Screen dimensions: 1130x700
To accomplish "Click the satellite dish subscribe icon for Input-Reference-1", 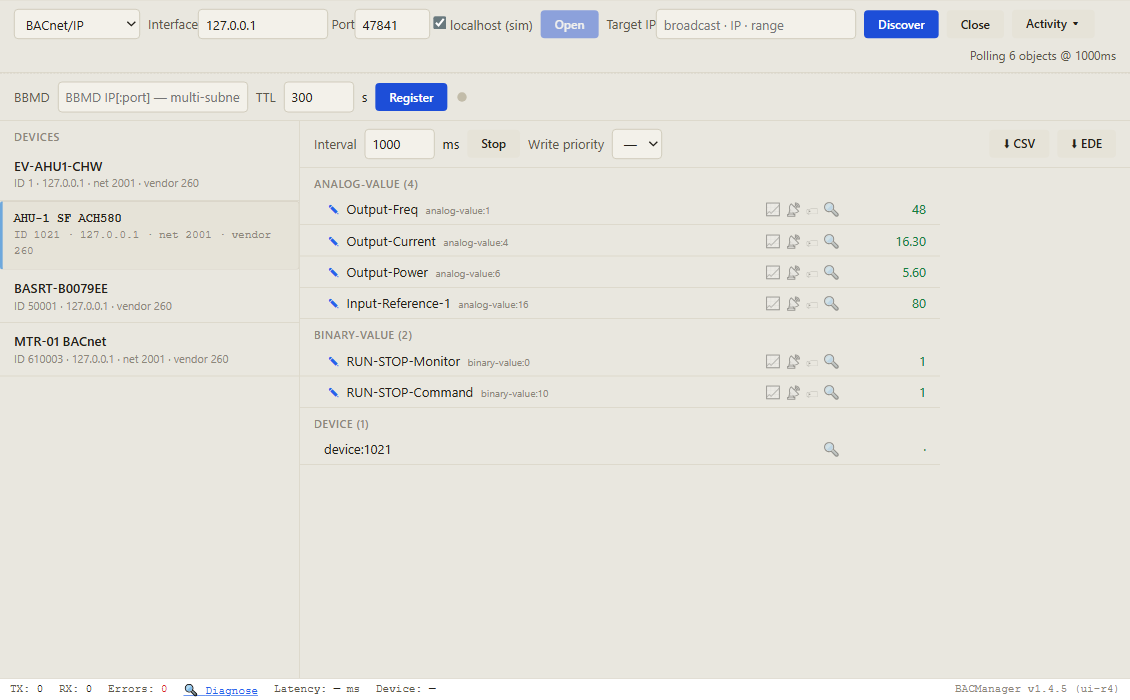I will tap(793, 304).
